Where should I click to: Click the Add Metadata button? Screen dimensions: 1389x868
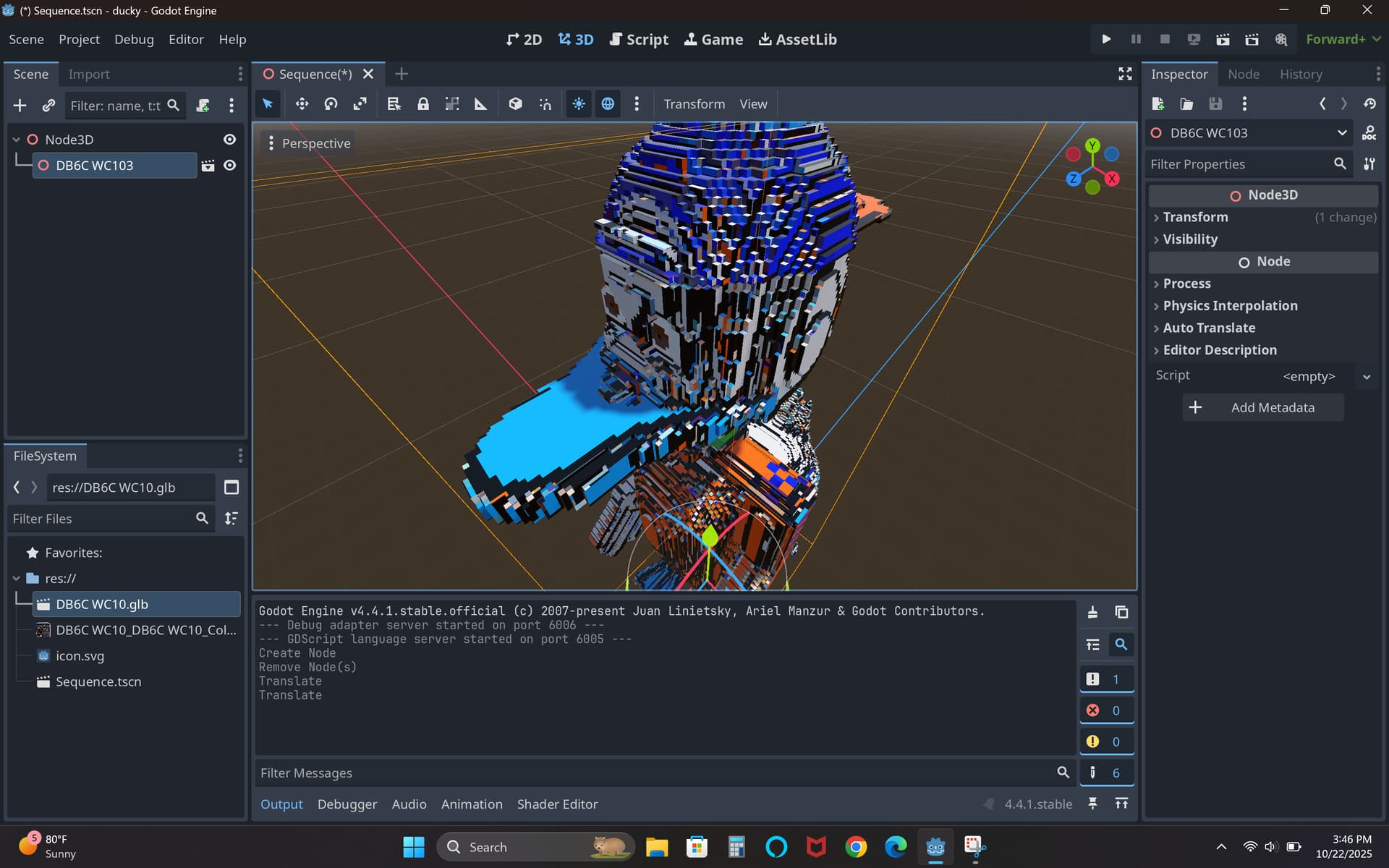coord(1263,407)
